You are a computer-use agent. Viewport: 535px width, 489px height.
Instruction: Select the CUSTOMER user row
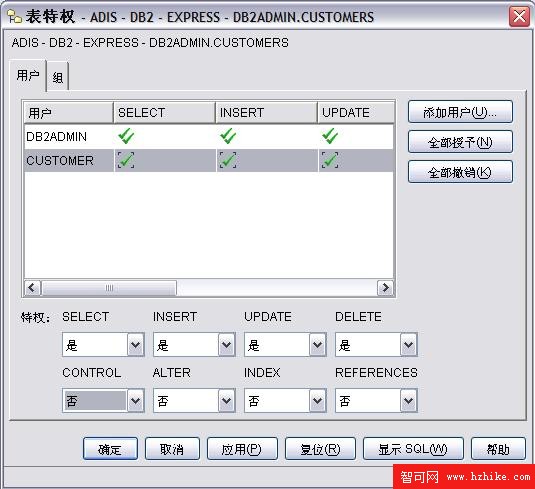(x=209, y=160)
